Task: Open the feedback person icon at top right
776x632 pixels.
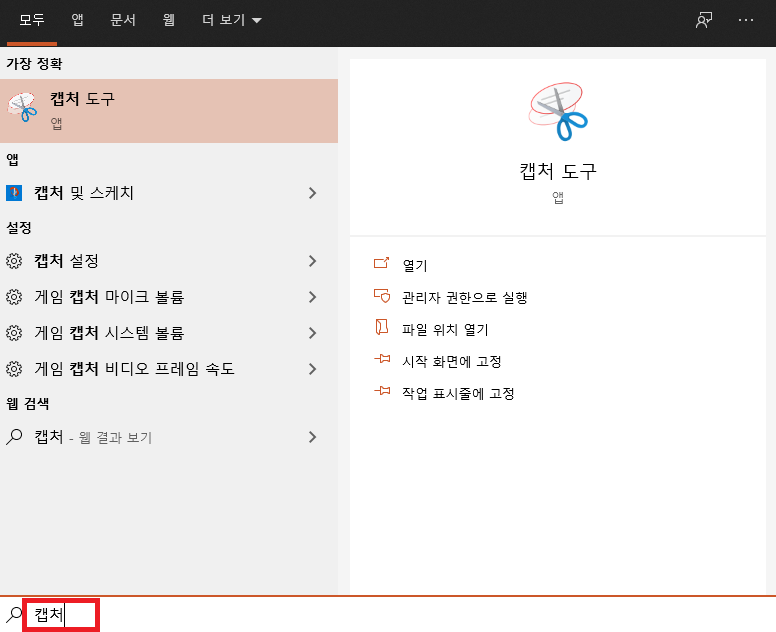Action: (704, 20)
